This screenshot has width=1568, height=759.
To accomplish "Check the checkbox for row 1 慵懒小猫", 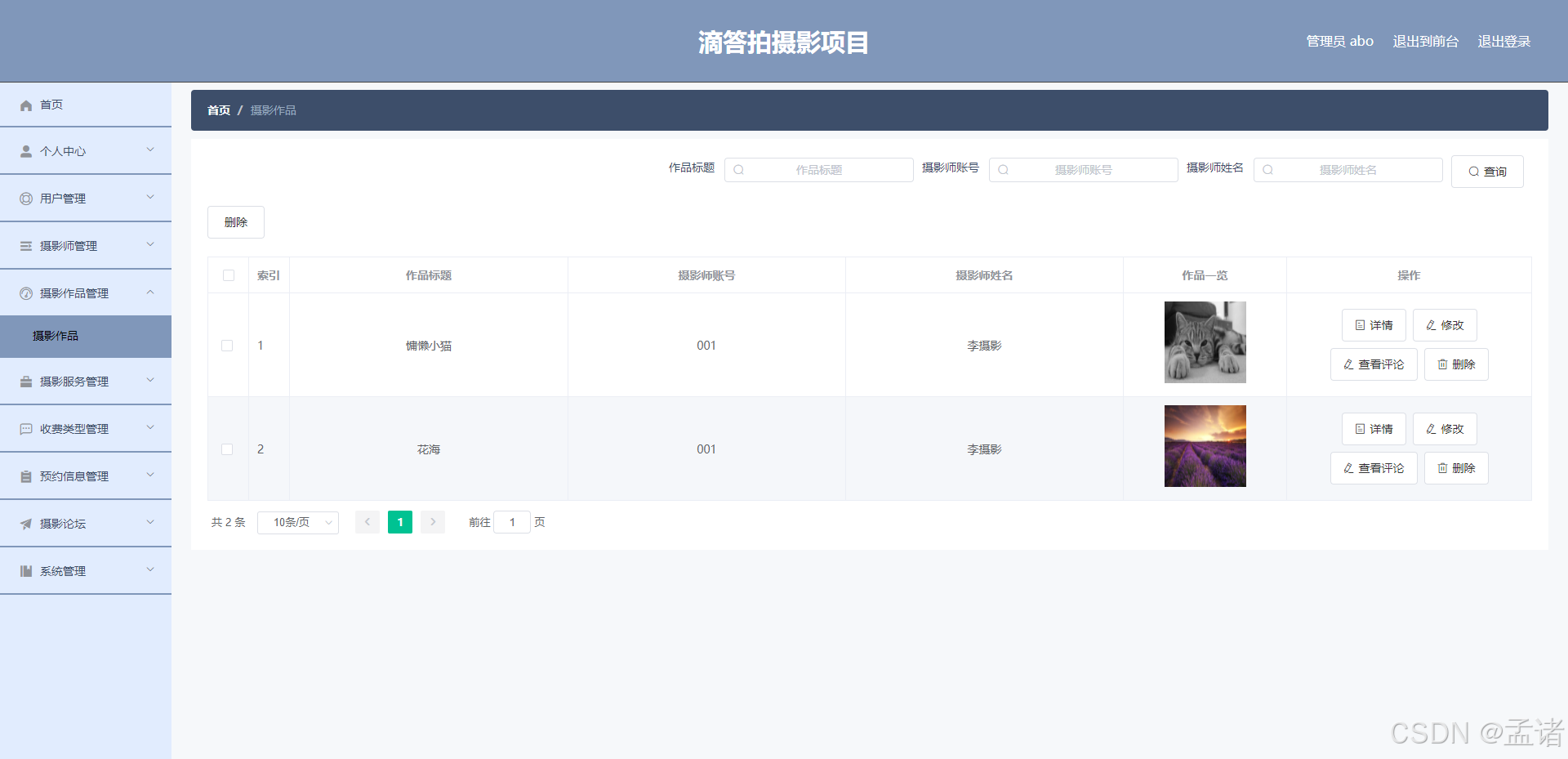I will [x=228, y=345].
